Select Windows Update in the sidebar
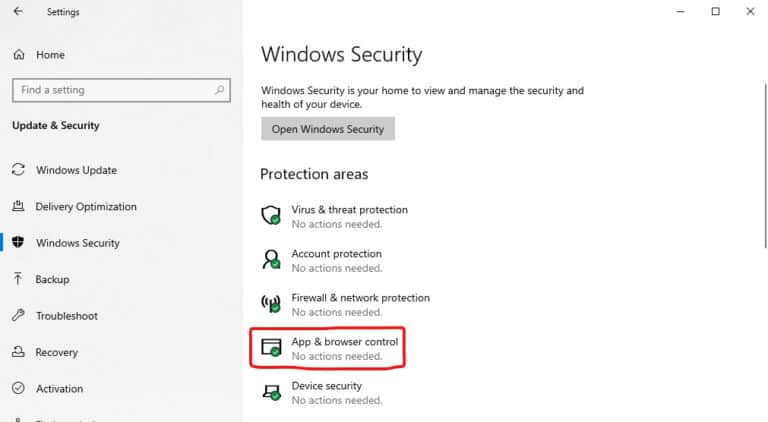The image size is (768, 422). 76,170
